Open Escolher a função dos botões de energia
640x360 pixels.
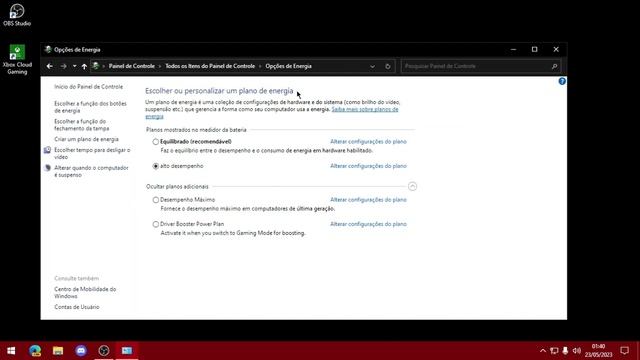[90, 107]
